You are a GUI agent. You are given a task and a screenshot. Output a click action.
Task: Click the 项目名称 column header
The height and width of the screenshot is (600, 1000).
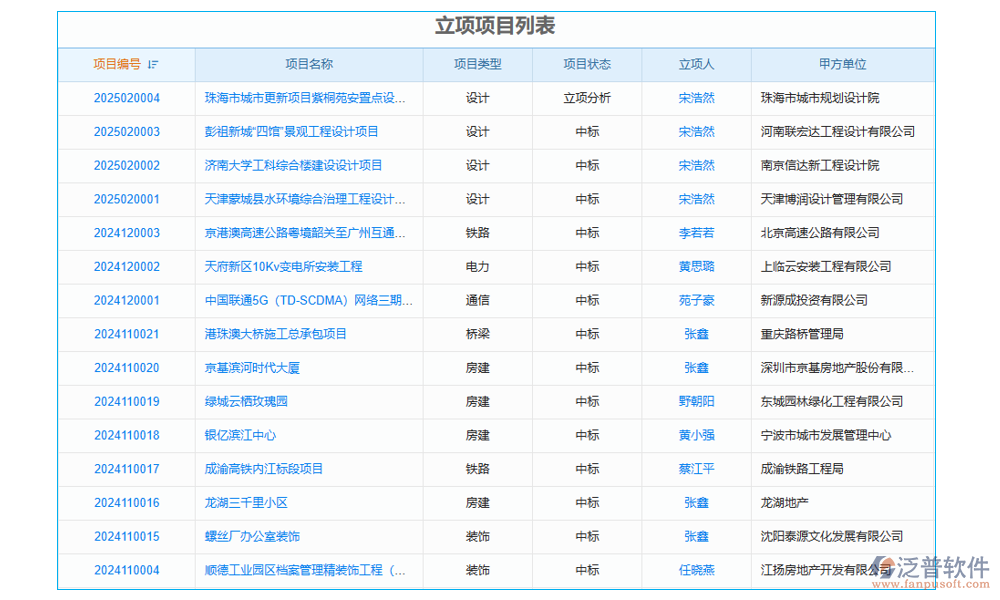coord(308,64)
